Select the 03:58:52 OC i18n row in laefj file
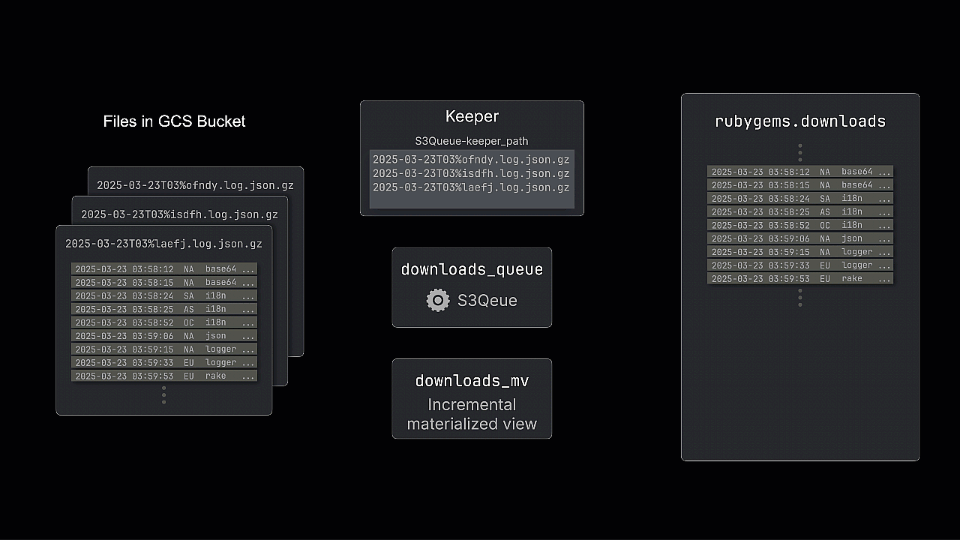The image size is (960, 540). tap(164, 322)
